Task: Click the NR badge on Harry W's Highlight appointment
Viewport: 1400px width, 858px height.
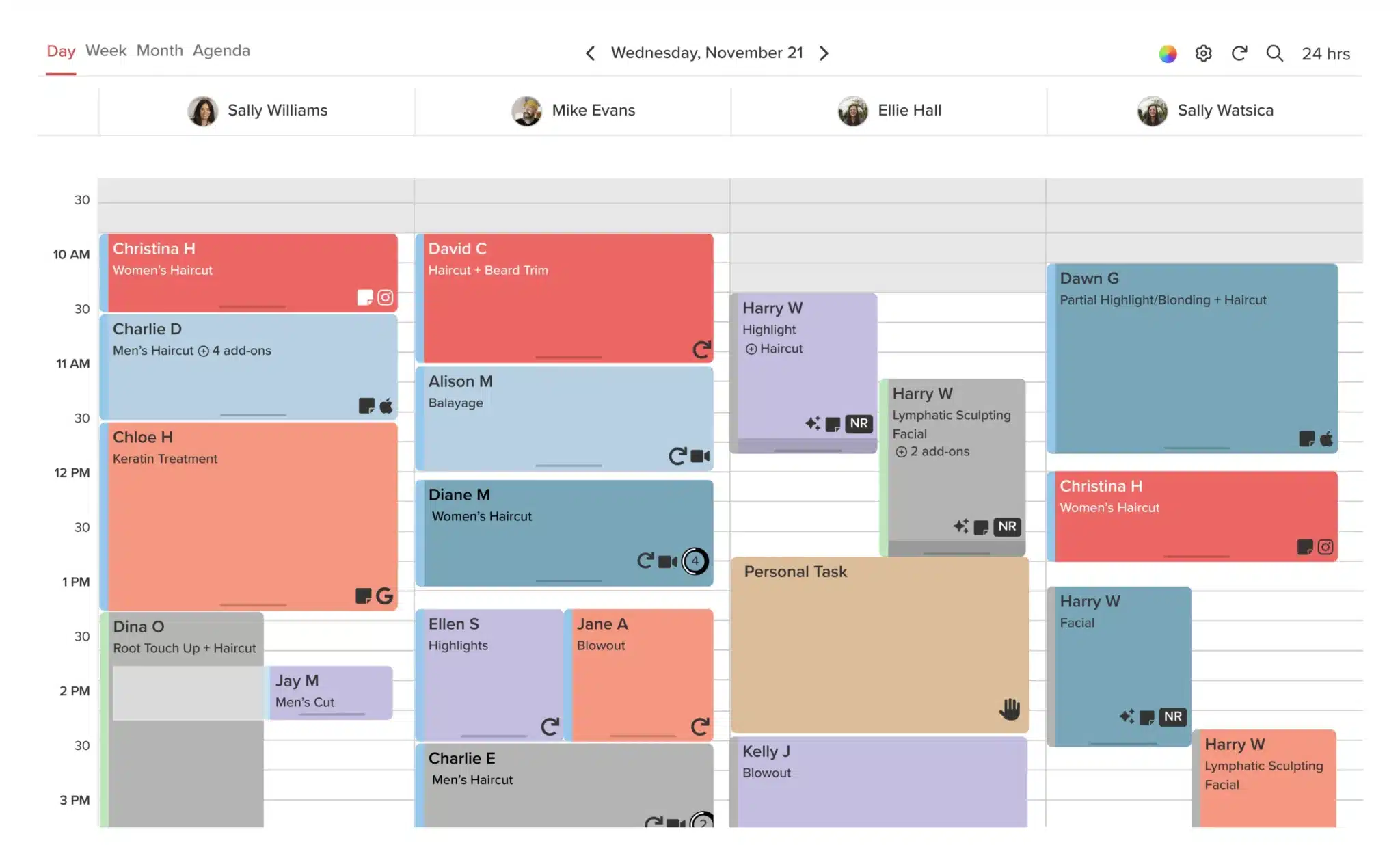Action: 859,424
